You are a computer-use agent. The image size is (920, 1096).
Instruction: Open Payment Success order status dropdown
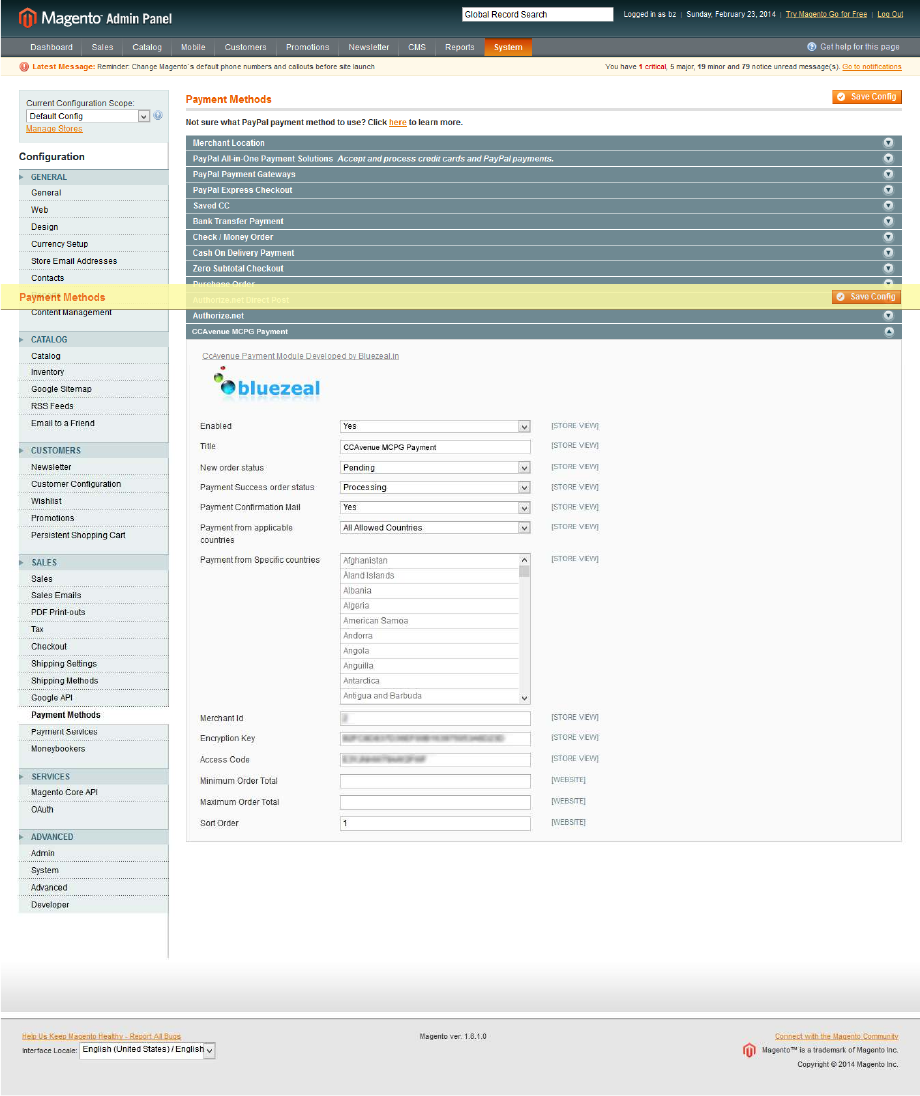click(435, 487)
